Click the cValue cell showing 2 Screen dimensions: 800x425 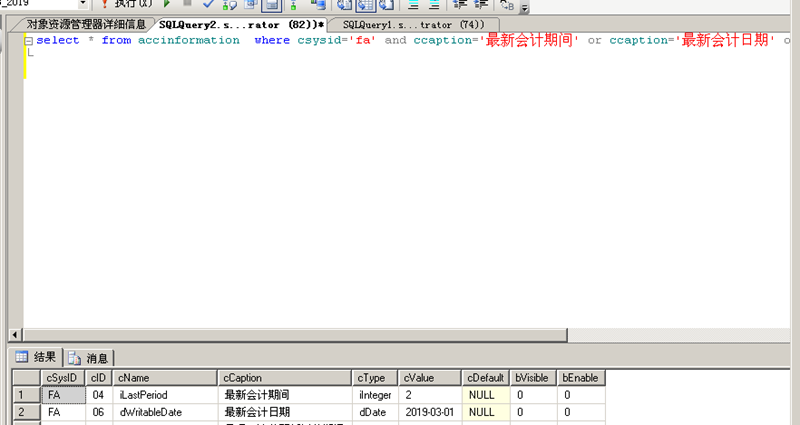pos(430,395)
